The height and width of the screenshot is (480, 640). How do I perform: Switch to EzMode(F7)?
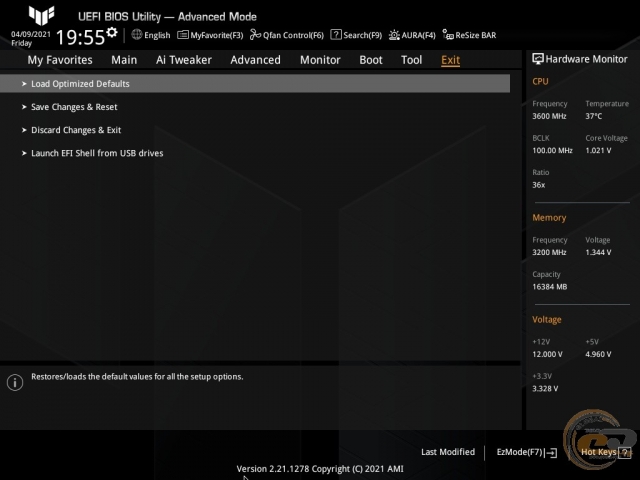(519, 452)
